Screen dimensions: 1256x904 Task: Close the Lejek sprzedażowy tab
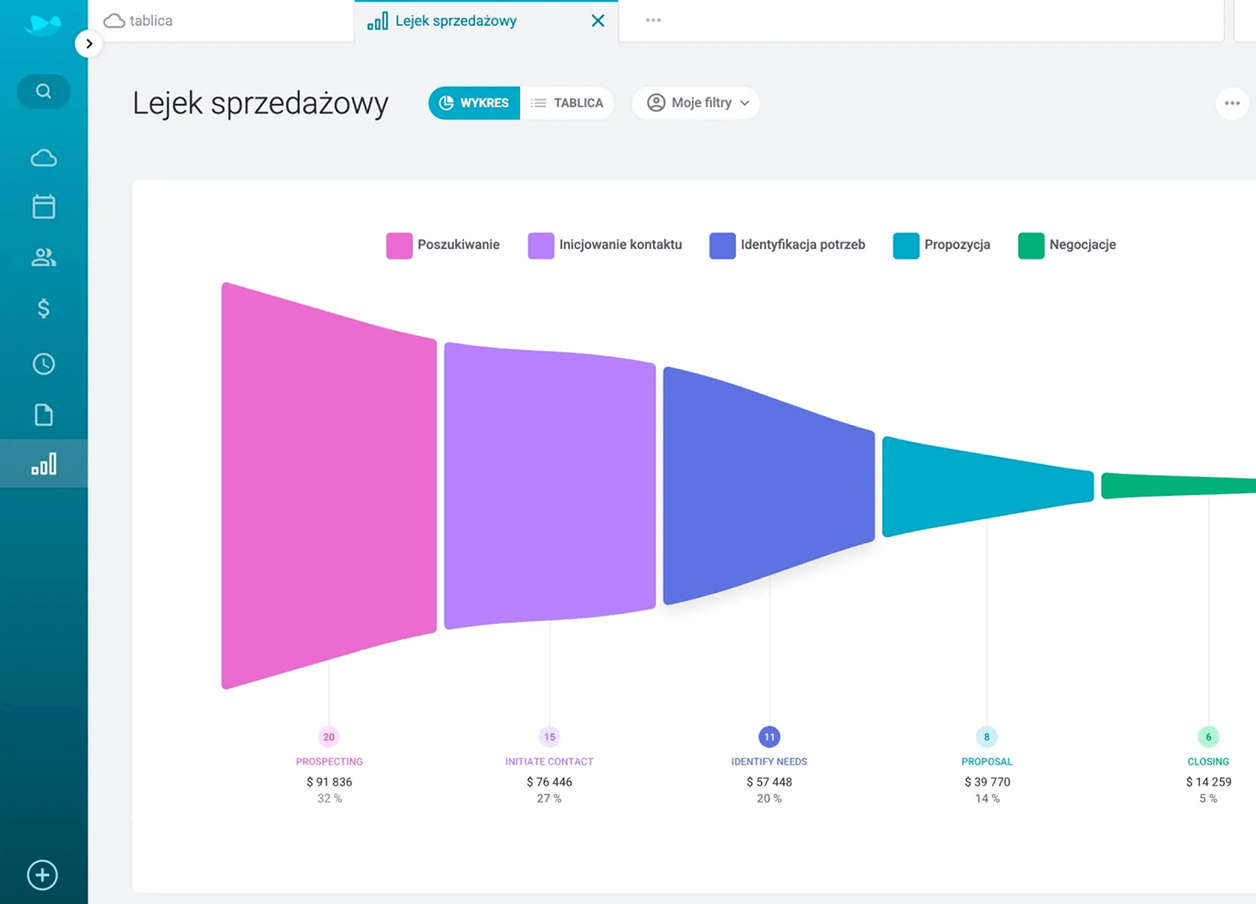598,21
